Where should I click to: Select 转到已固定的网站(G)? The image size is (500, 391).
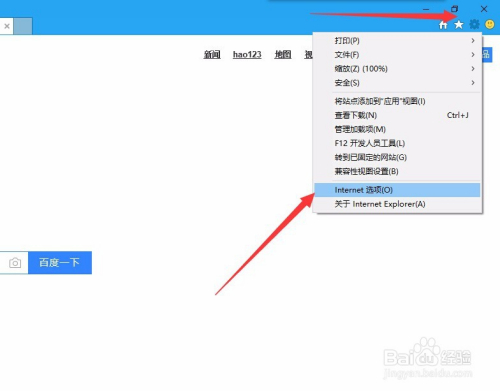point(398,157)
